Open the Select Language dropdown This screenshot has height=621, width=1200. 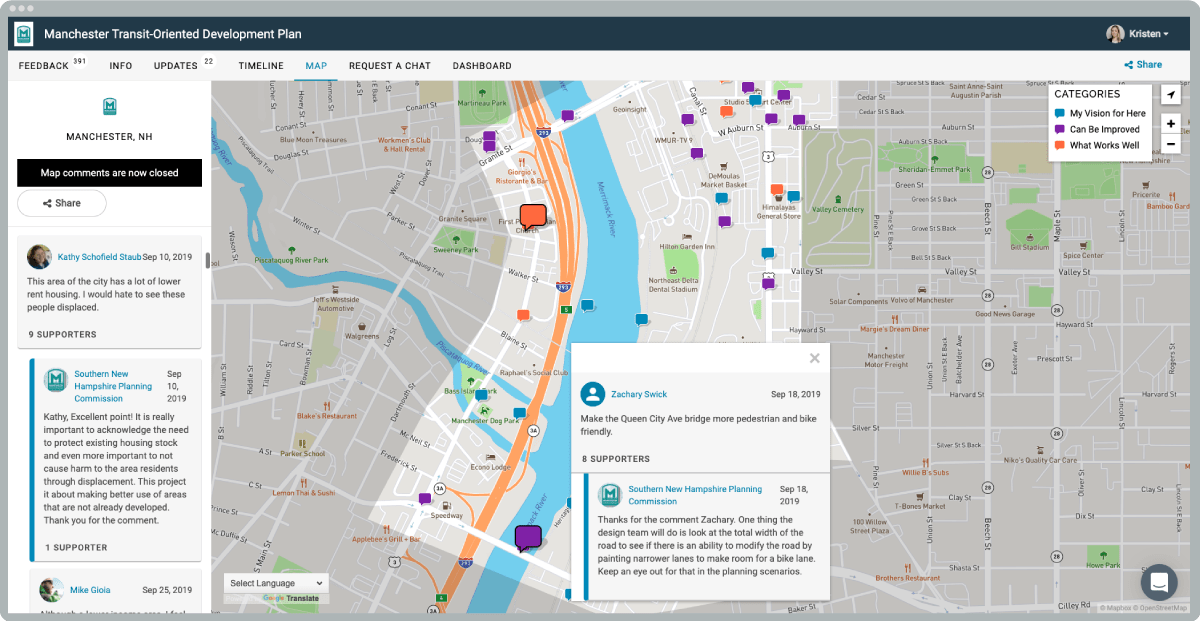pos(275,583)
